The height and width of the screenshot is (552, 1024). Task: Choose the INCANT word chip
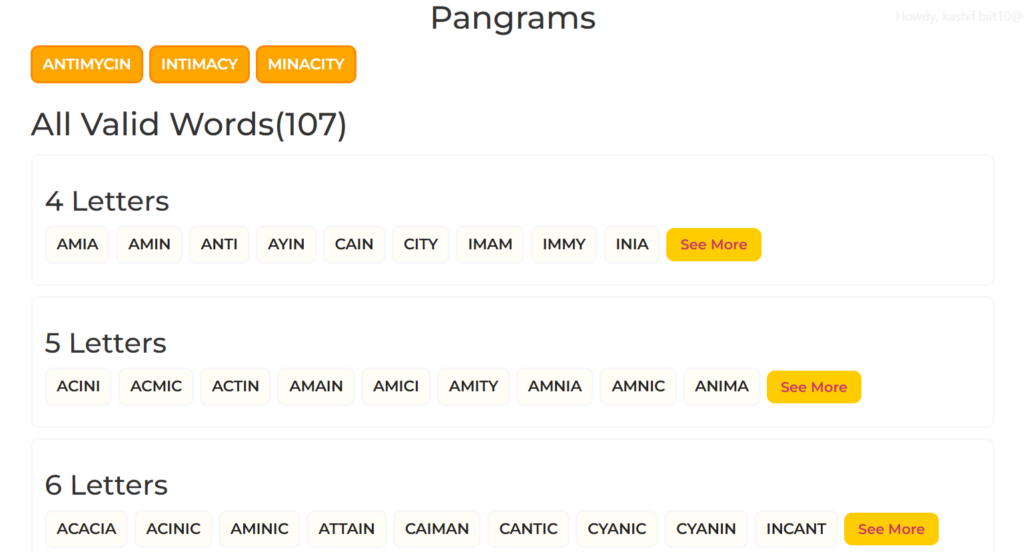point(796,529)
